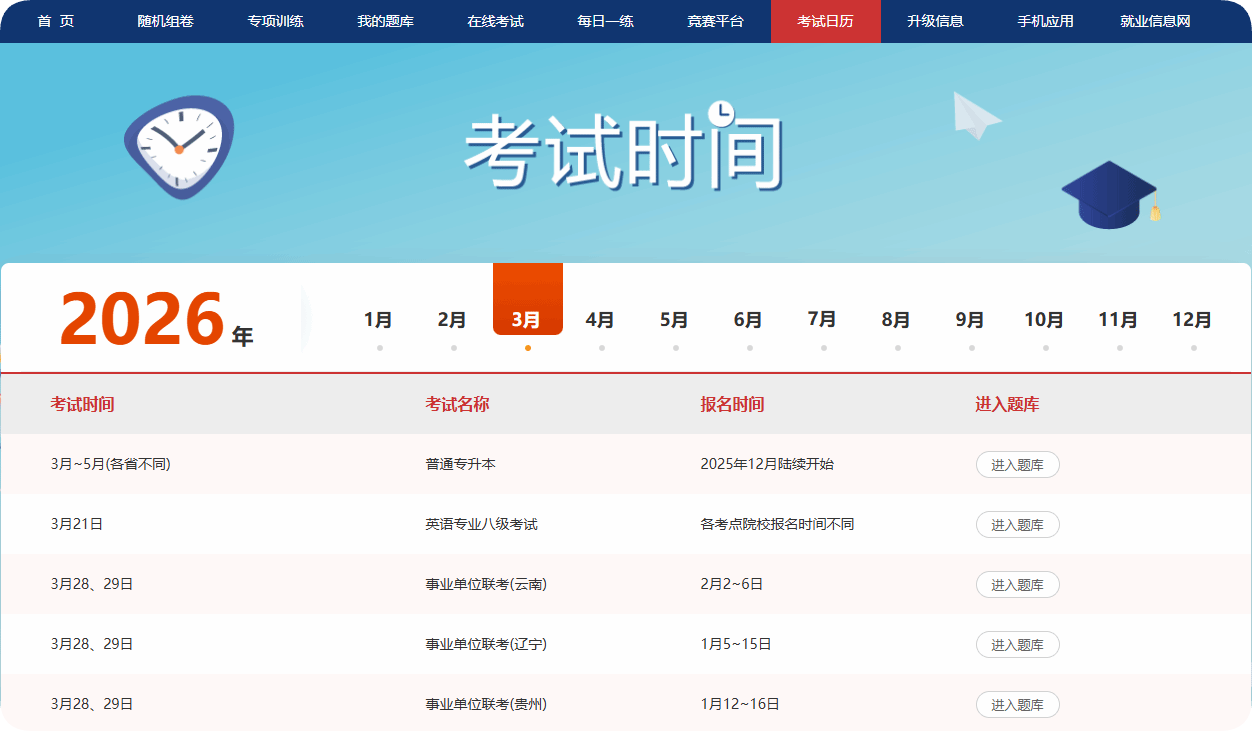Open the 首页 home menu item
This screenshot has width=1252, height=731.
point(56,21)
